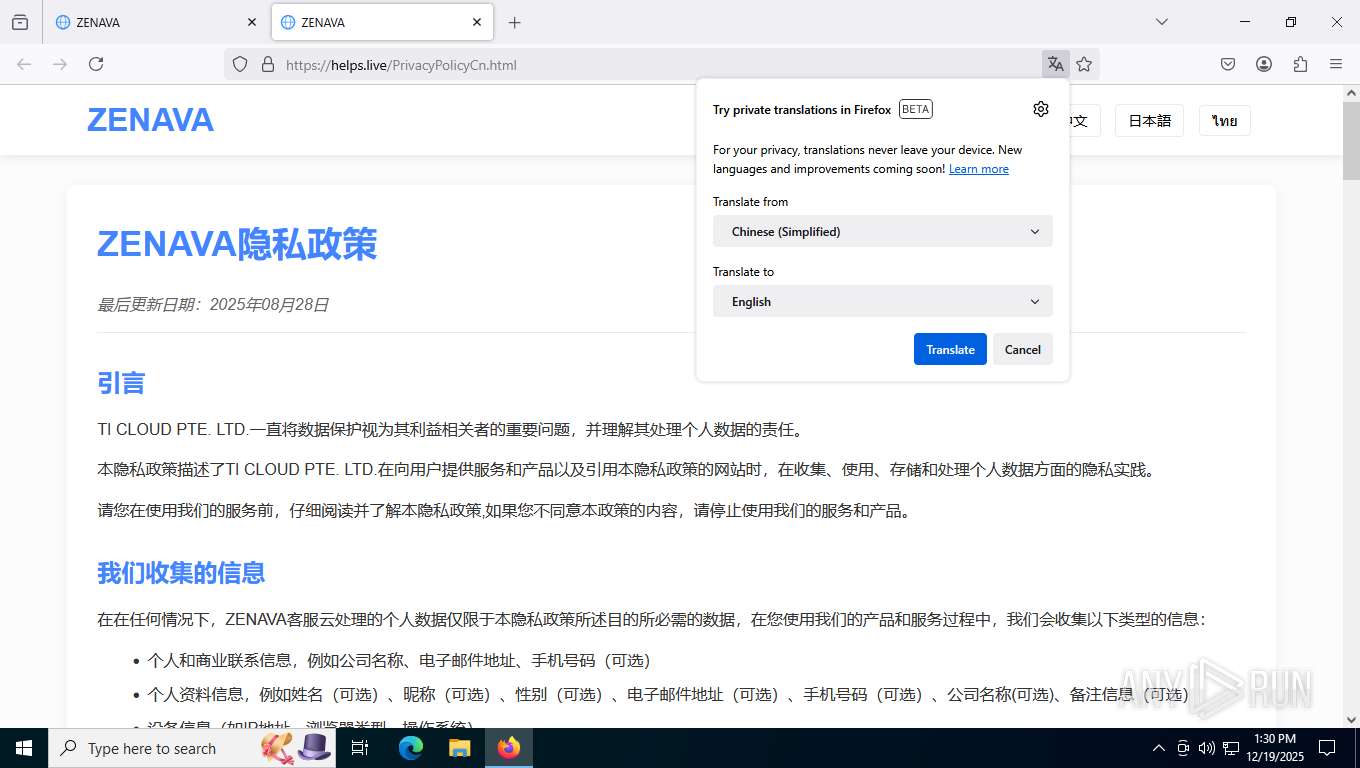Image resolution: width=1360 pixels, height=768 pixels.
Task: Expand the Translate from language dropdown
Action: coord(883,231)
